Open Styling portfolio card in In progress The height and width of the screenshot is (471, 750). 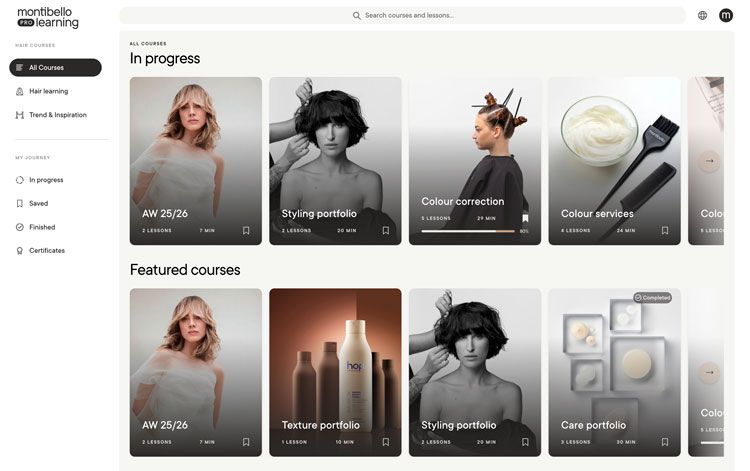pos(335,161)
